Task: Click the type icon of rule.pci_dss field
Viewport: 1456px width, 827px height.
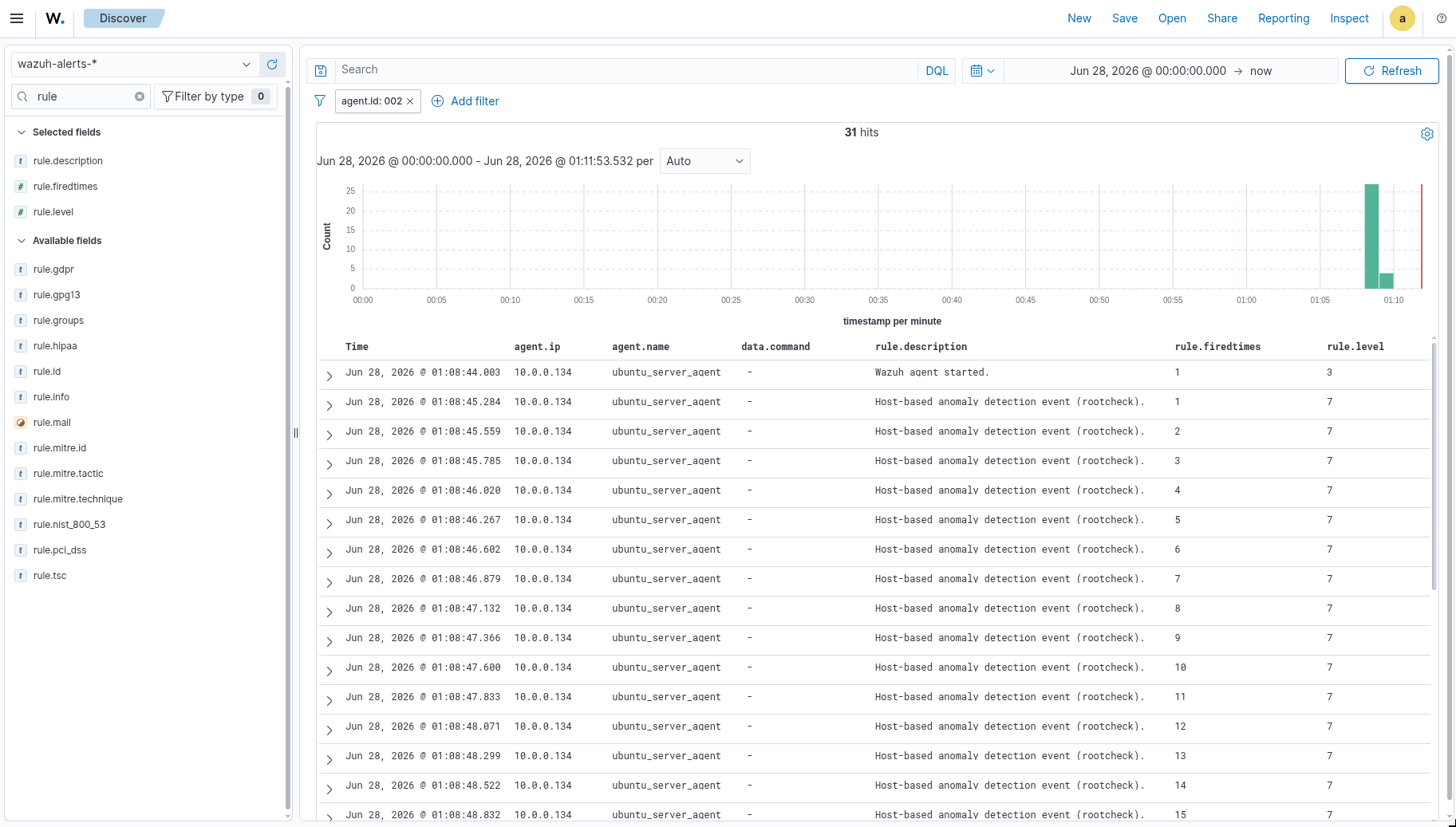Action: pyautogui.click(x=21, y=550)
